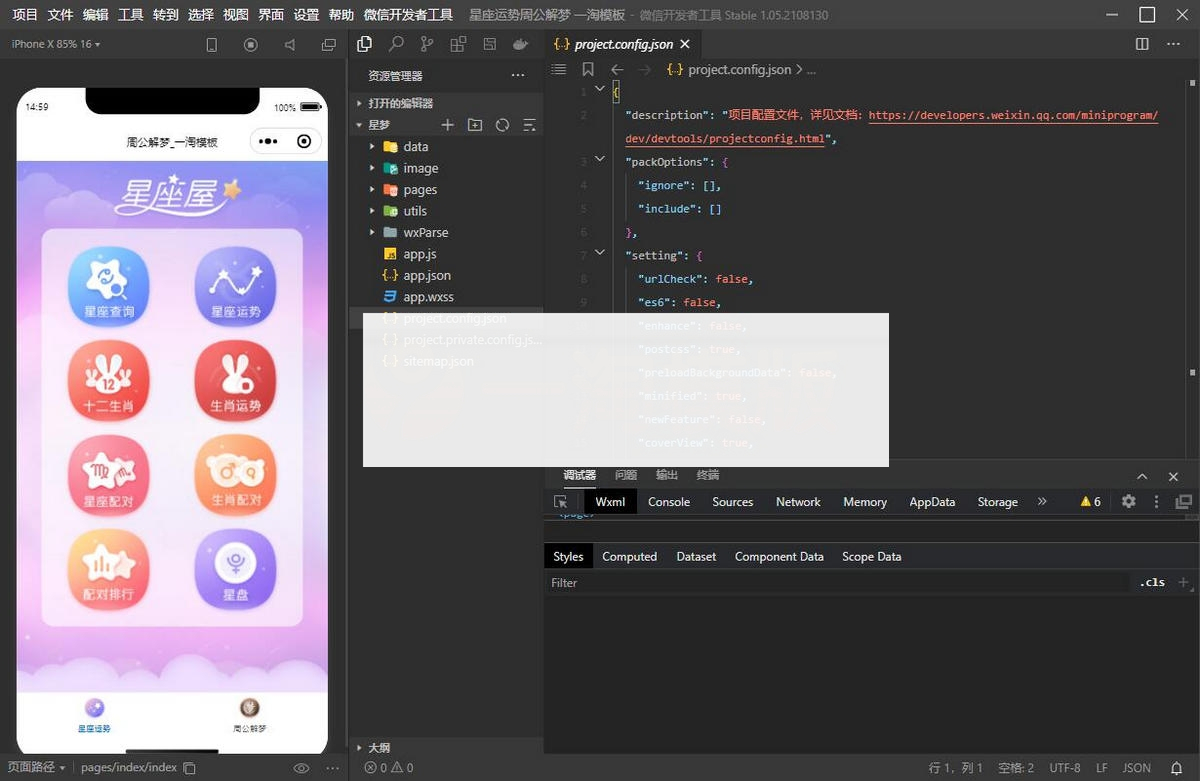
Task: Expand the 打开的编辑器 section
Action: coord(400,103)
